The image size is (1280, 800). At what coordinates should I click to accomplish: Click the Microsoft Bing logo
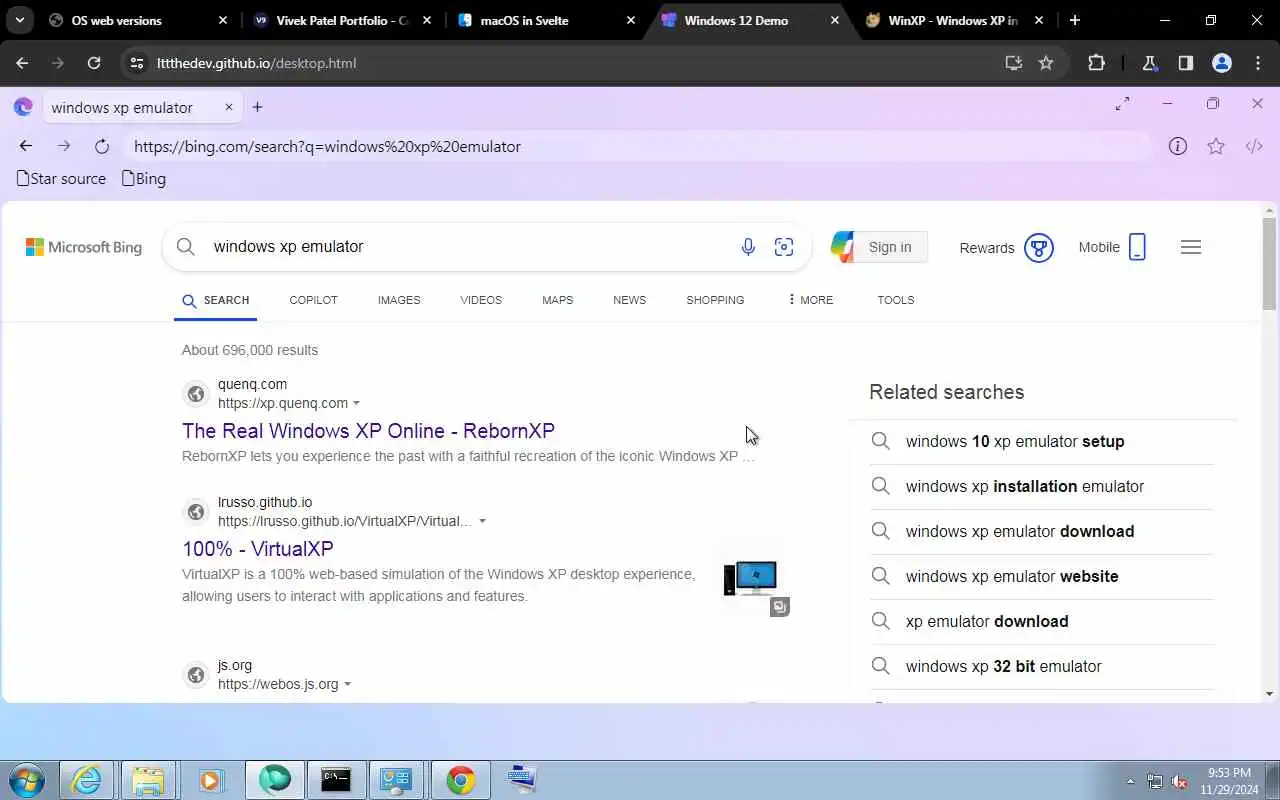(84, 247)
